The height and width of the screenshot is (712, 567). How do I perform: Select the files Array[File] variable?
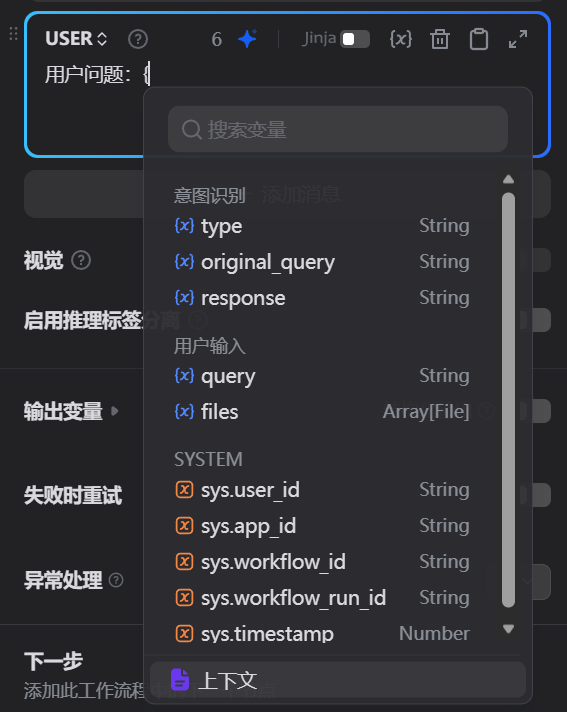pyautogui.click(x=322, y=412)
